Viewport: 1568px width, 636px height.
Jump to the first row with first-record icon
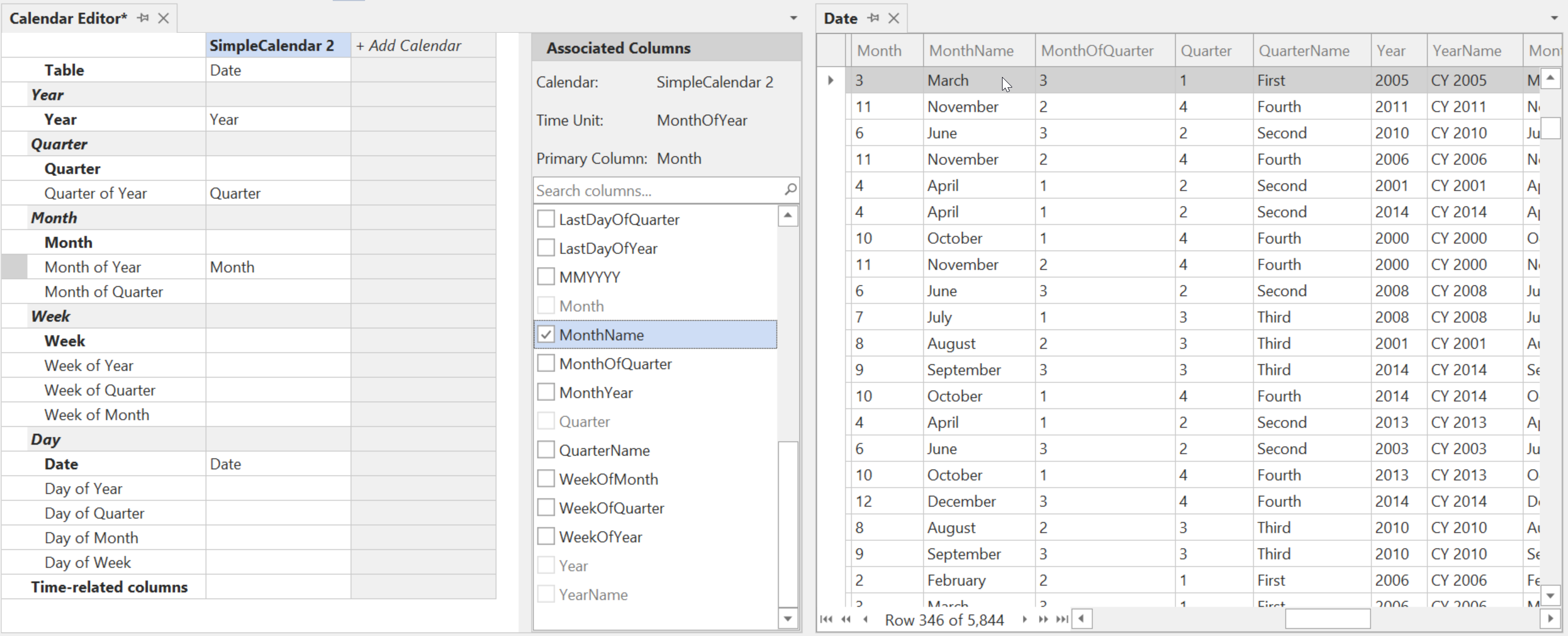tap(826, 620)
